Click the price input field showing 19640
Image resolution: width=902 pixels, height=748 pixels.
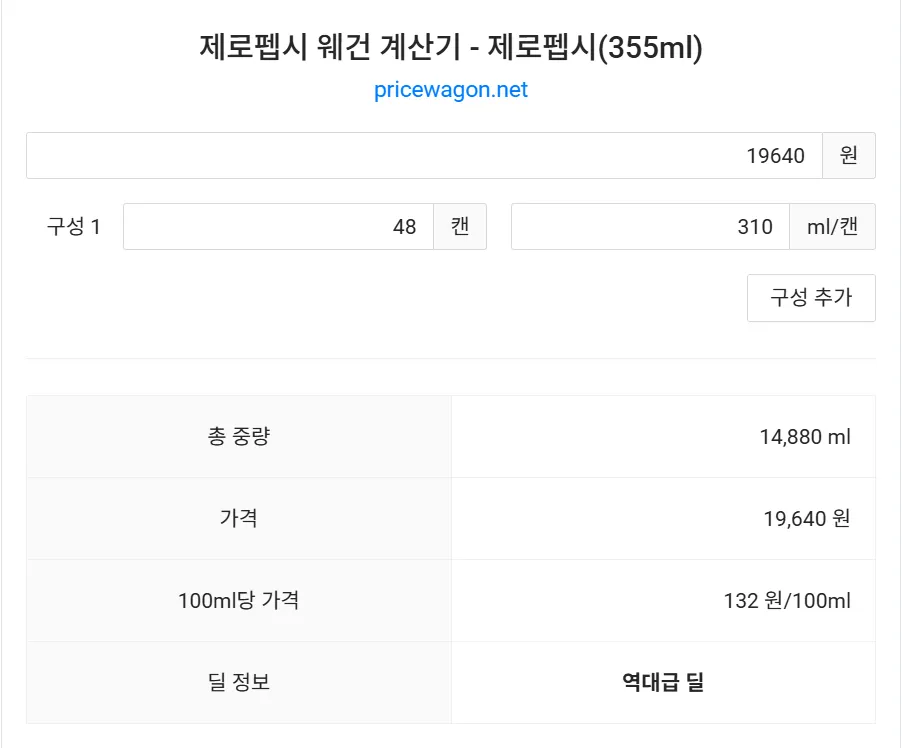(x=425, y=155)
